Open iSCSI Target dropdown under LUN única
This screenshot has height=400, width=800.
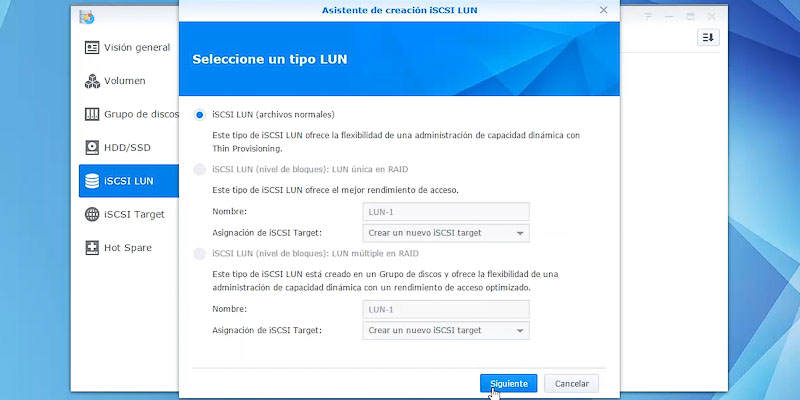point(446,233)
